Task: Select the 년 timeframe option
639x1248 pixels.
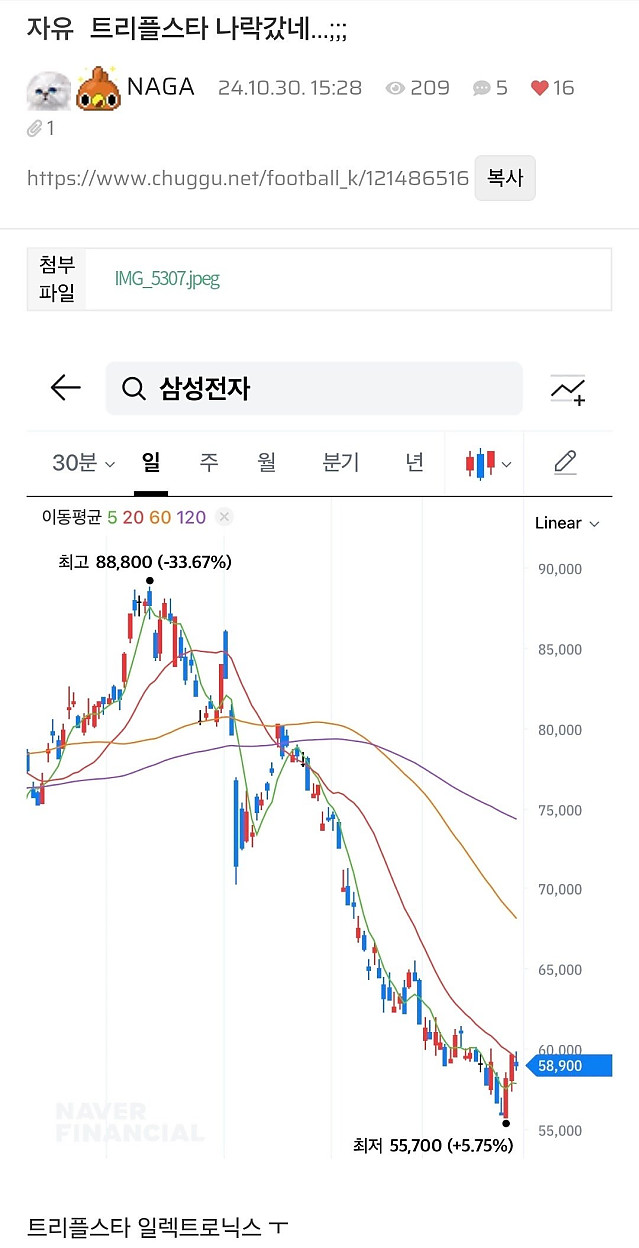Action: [414, 463]
